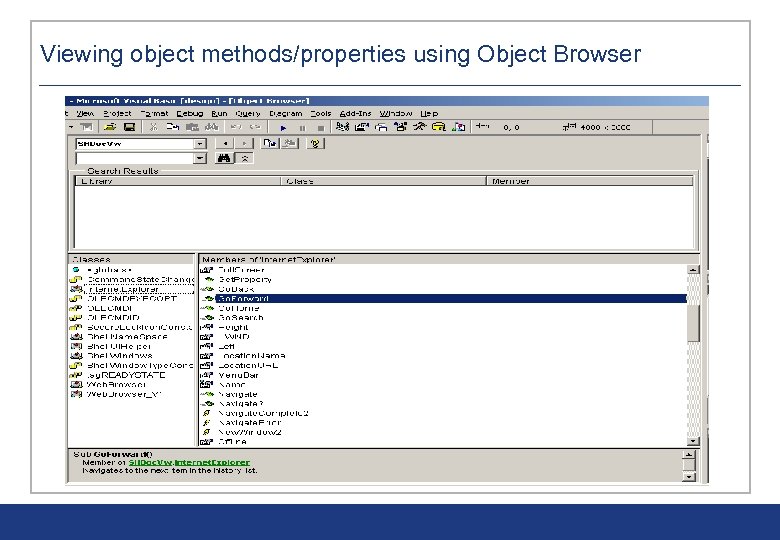Click the Object Browser Go Forward arrow
The width and height of the screenshot is (780, 540).
(244, 143)
